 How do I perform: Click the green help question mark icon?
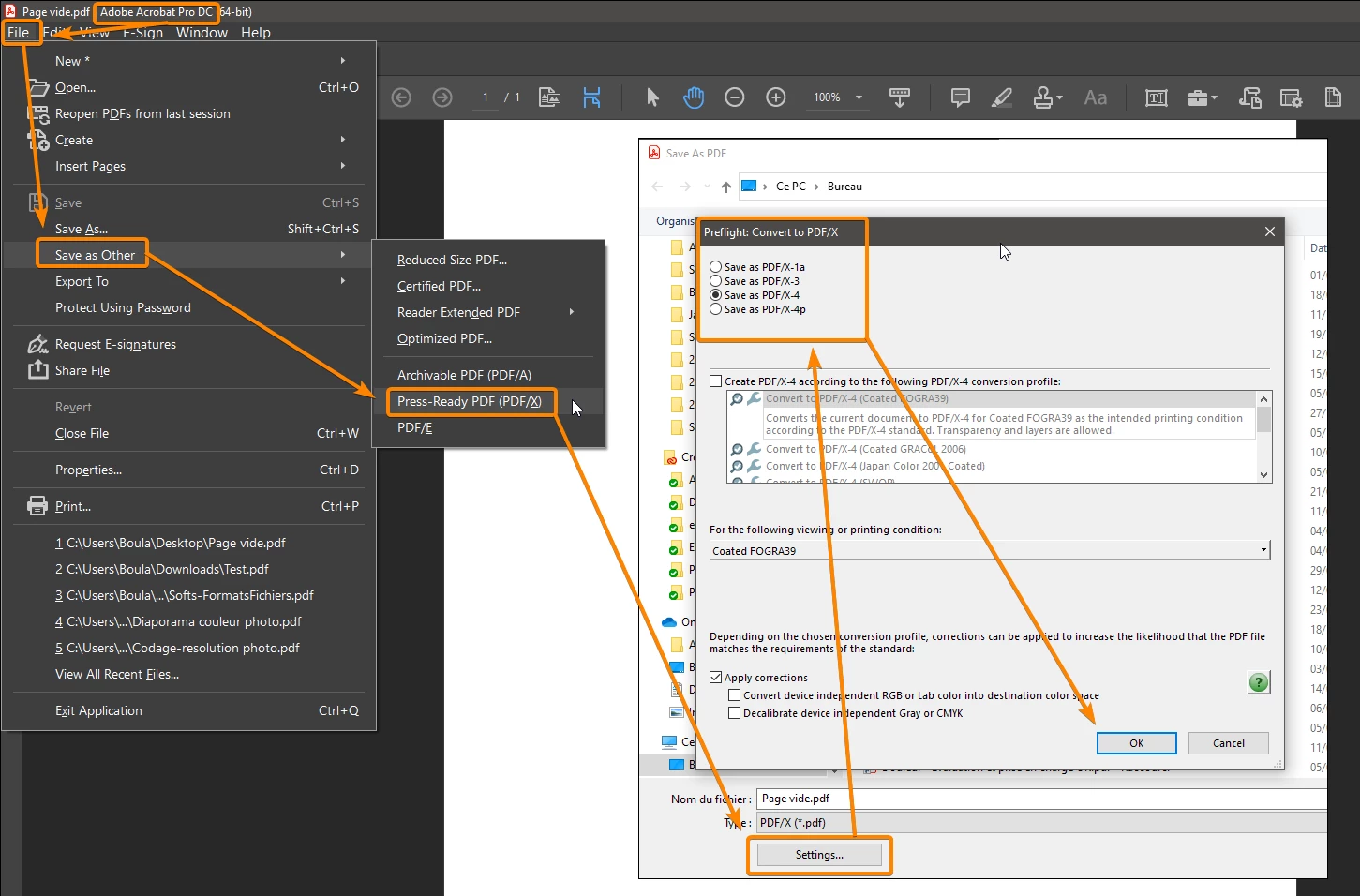(1259, 683)
